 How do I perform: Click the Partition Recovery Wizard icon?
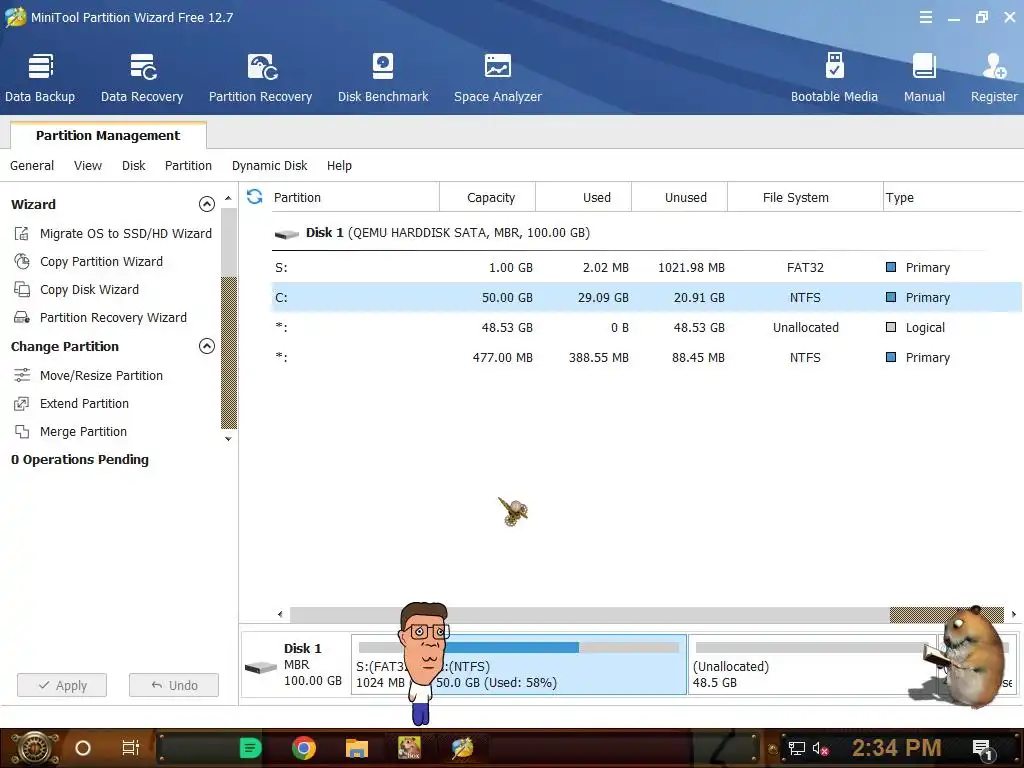22,317
